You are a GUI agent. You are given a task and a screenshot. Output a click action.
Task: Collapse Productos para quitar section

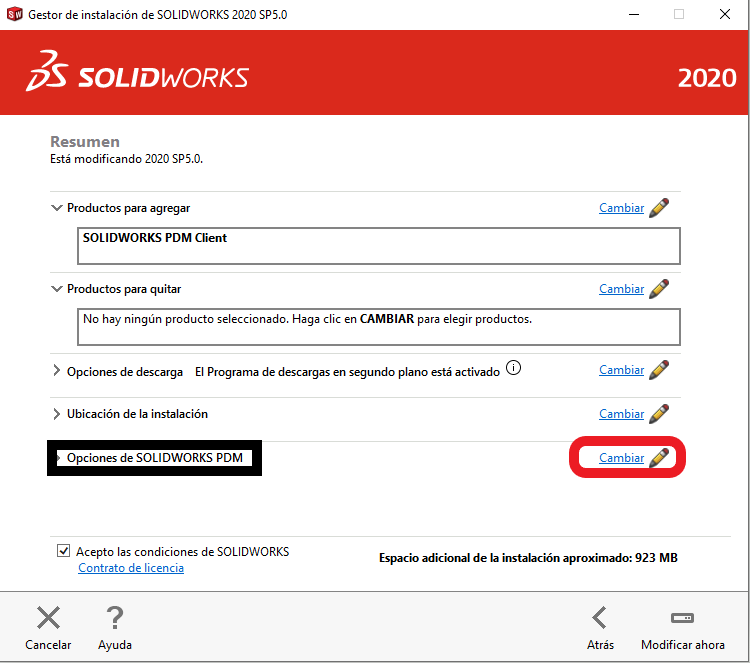[57, 289]
